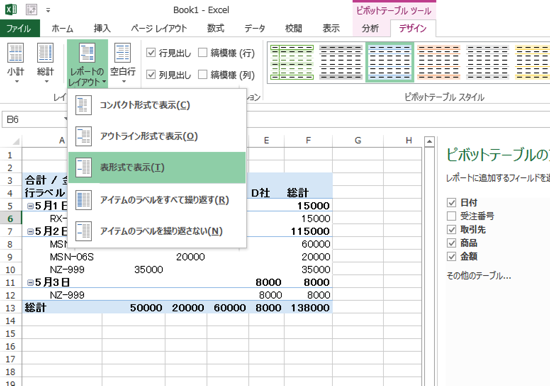Select the highlighted blue PivotTable style
Screen dimensions: 550x386
(390, 62)
